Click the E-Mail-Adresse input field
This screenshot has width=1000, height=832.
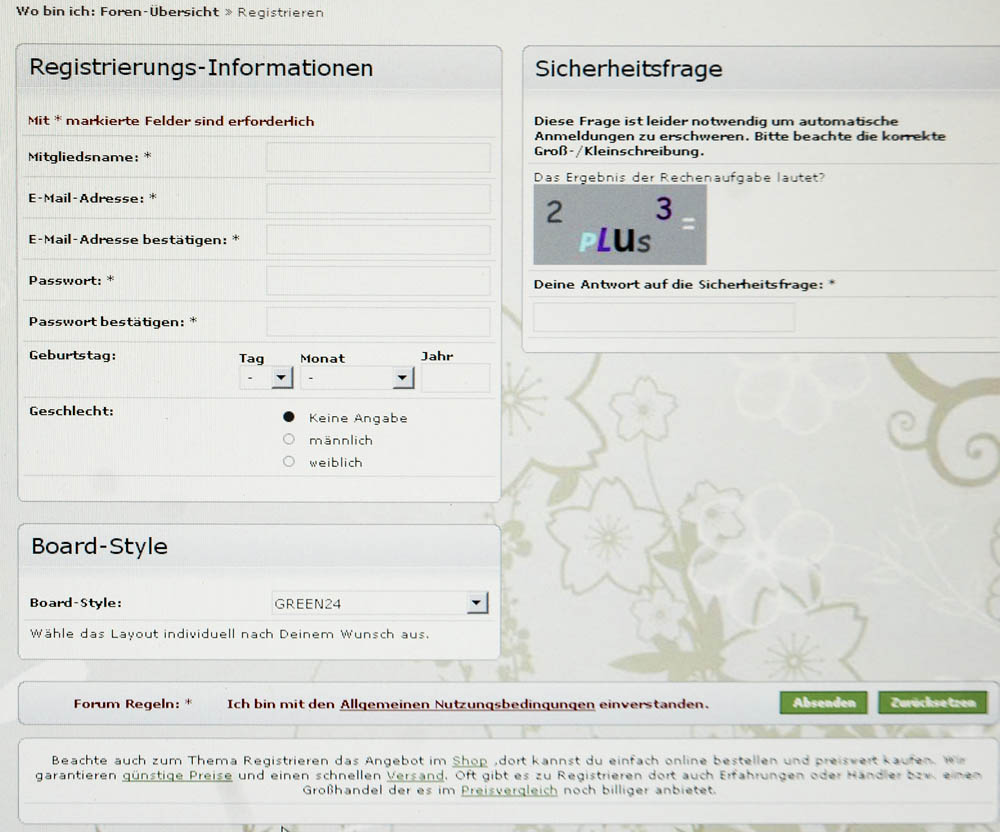tap(378, 199)
